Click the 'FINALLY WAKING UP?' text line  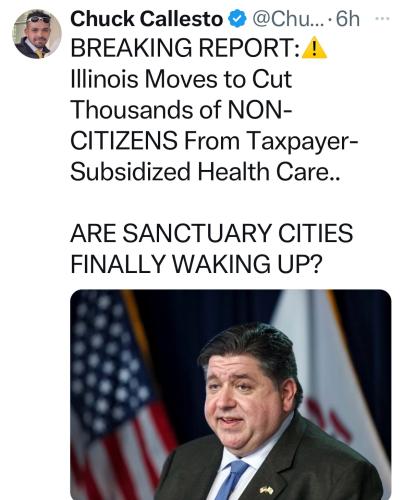coord(197,264)
